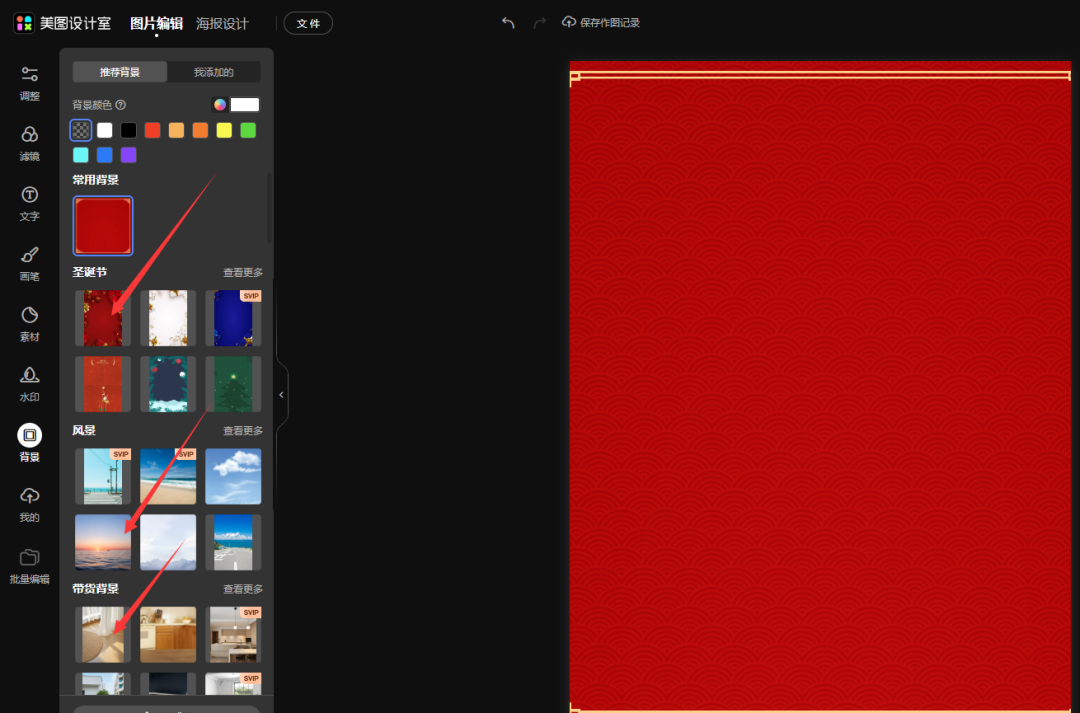The image size is (1080, 713).
Task: Expand 查看更多 for 圣诞节 backgrounds
Action: click(x=243, y=272)
